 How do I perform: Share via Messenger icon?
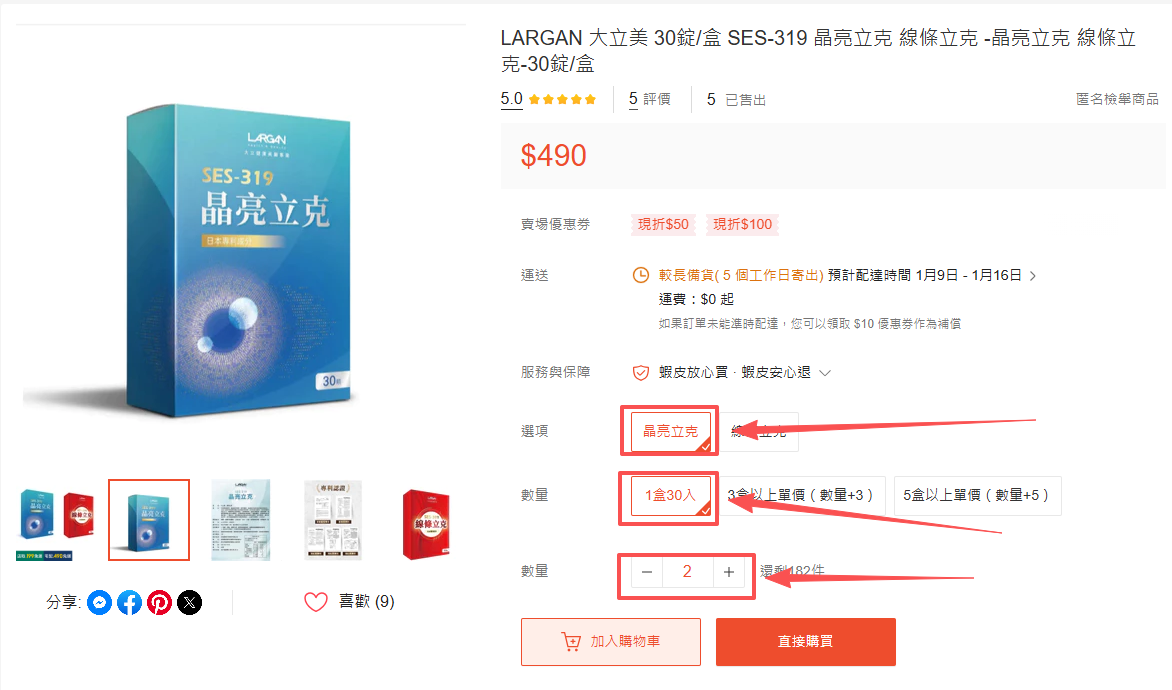click(99, 603)
